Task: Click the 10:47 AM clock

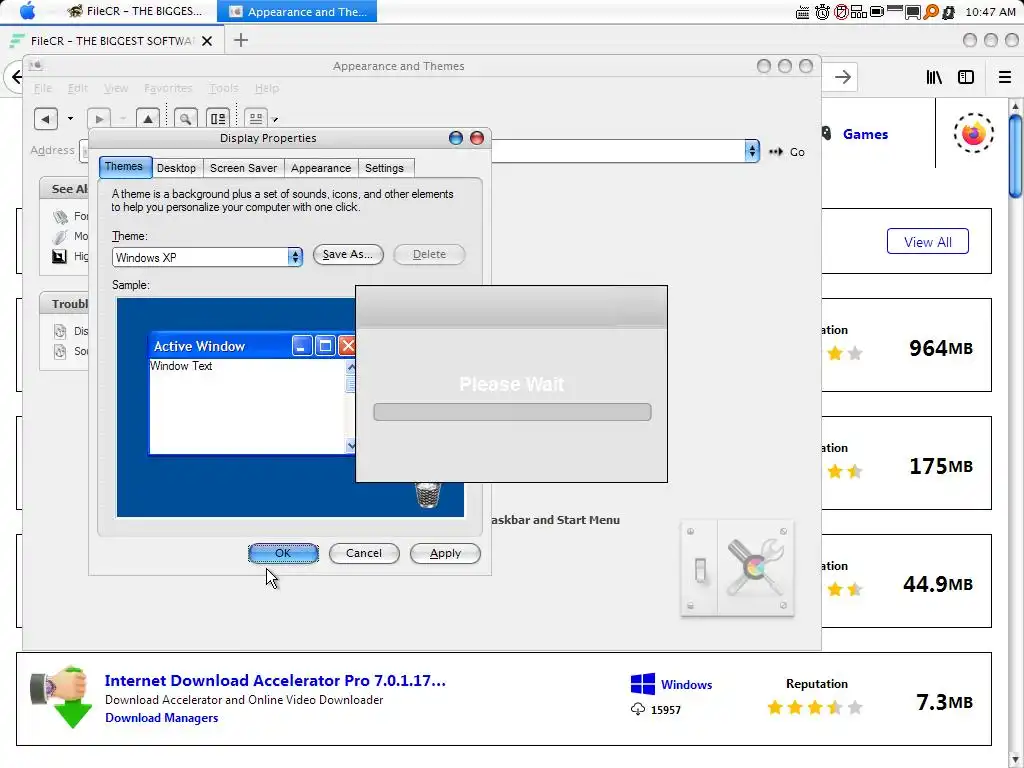Action: point(990,12)
